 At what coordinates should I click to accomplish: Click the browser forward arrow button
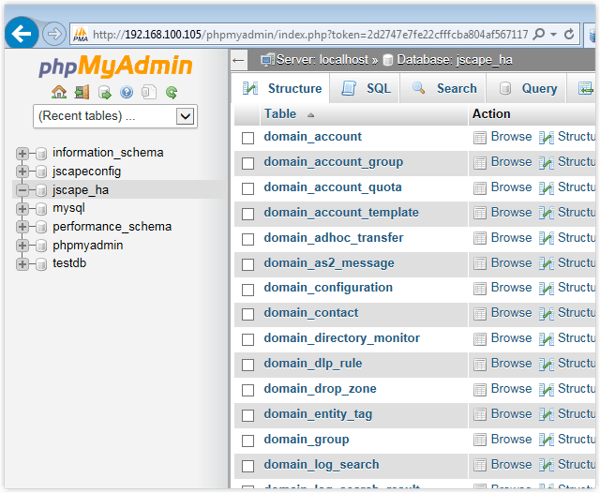click(54, 34)
